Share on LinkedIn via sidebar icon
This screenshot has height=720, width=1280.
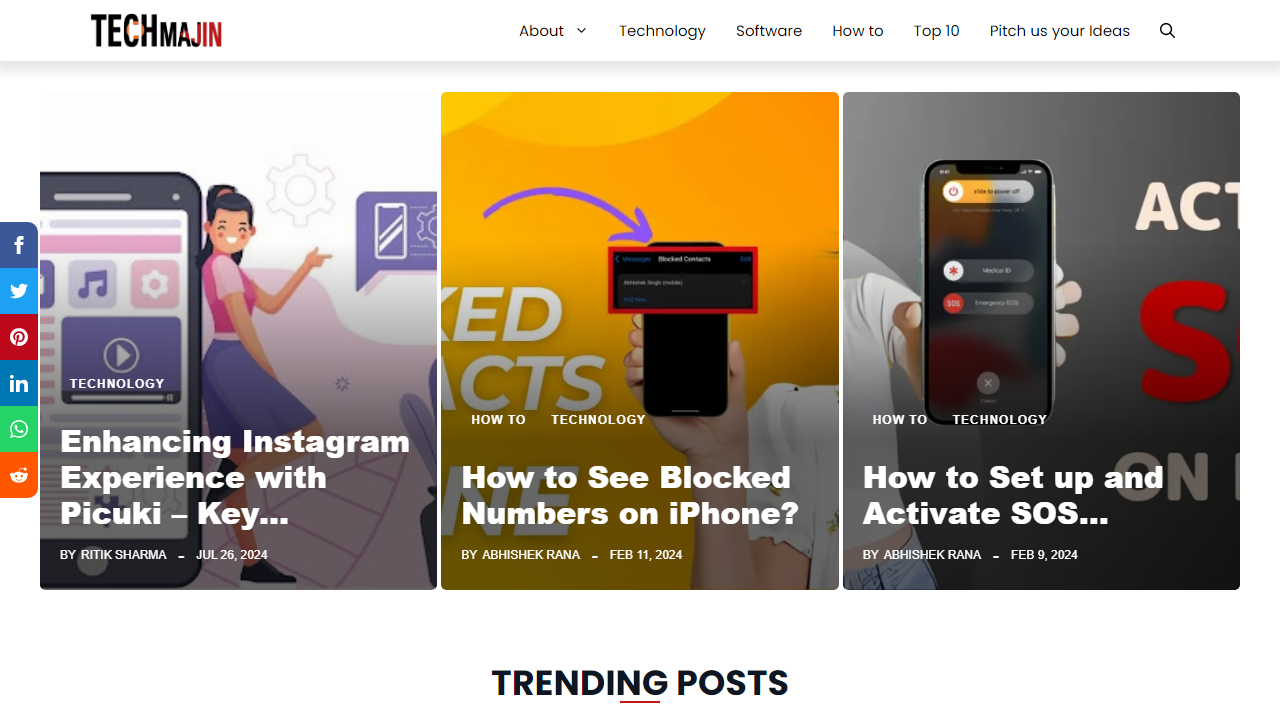pyautogui.click(x=19, y=383)
